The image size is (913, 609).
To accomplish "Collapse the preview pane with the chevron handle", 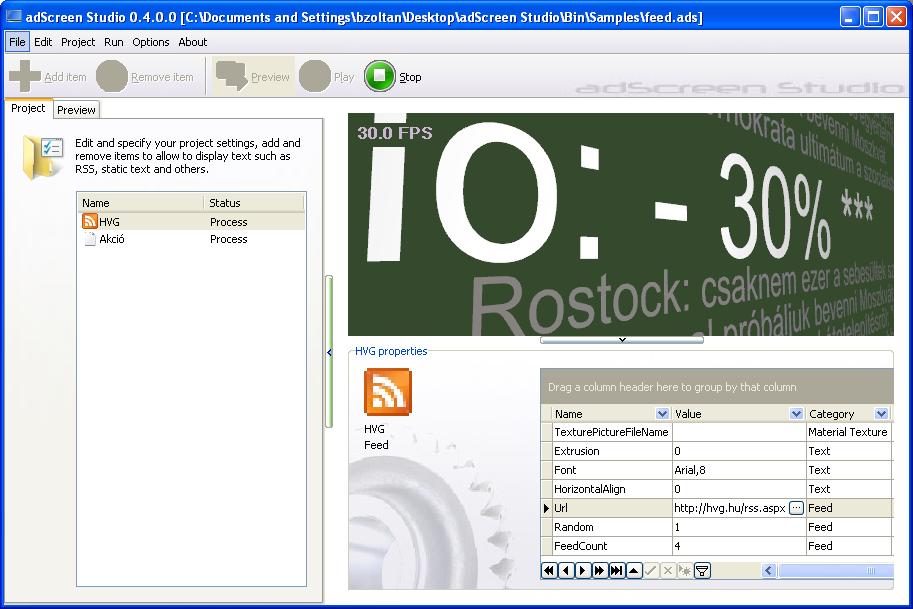I will (x=622, y=339).
